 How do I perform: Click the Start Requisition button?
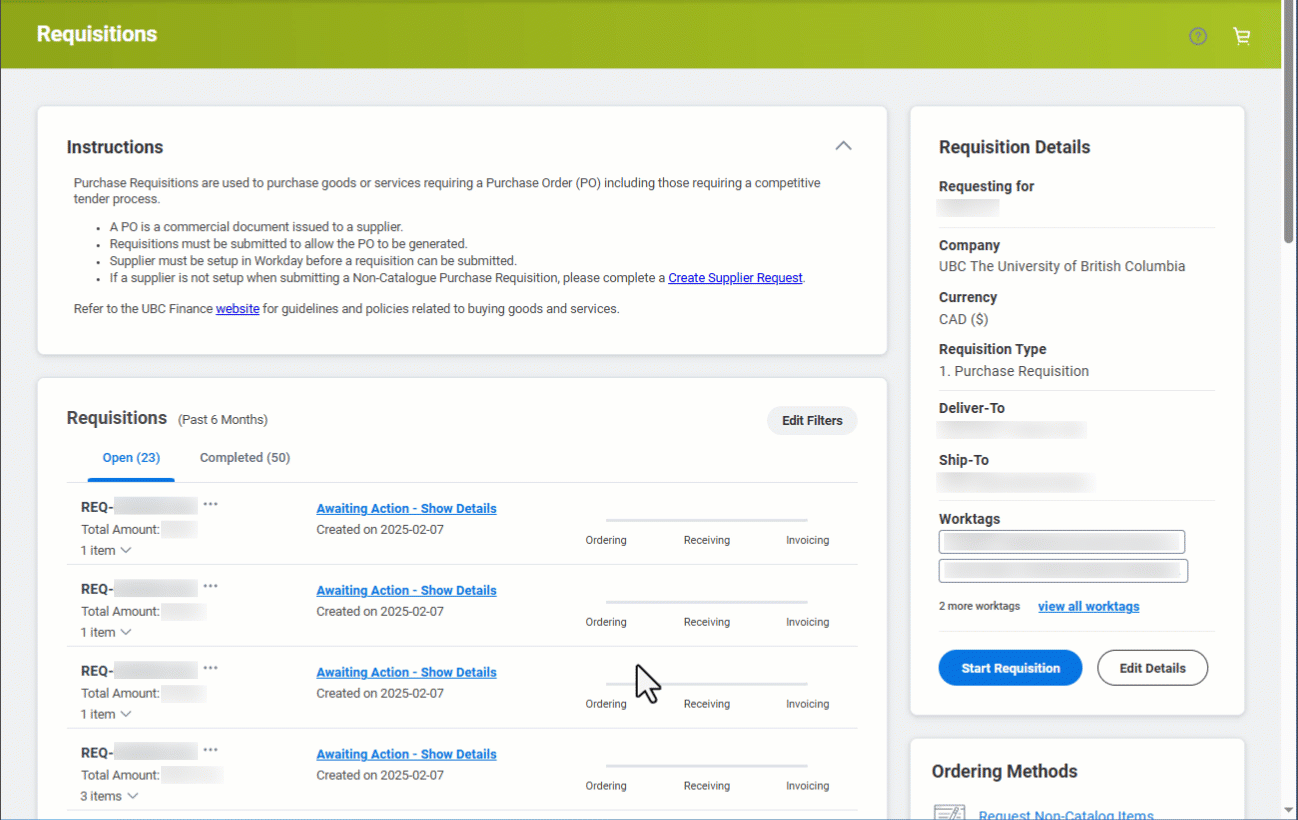click(1010, 668)
